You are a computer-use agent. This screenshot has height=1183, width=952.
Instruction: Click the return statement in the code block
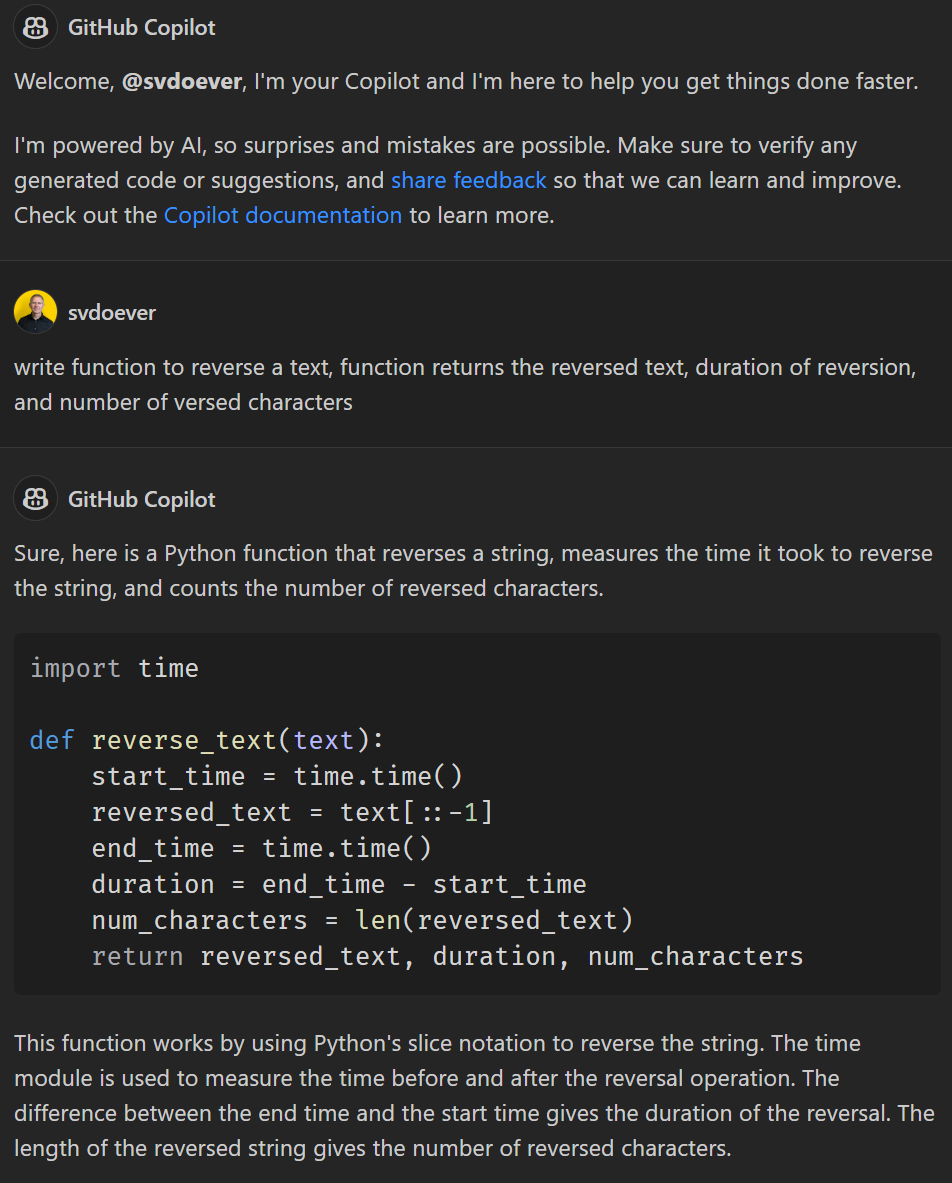(x=447, y=957)
